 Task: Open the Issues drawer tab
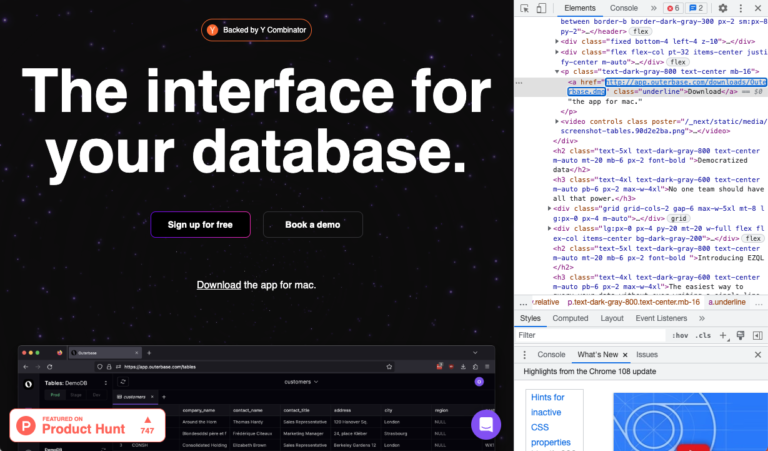[x=647, y=354]
